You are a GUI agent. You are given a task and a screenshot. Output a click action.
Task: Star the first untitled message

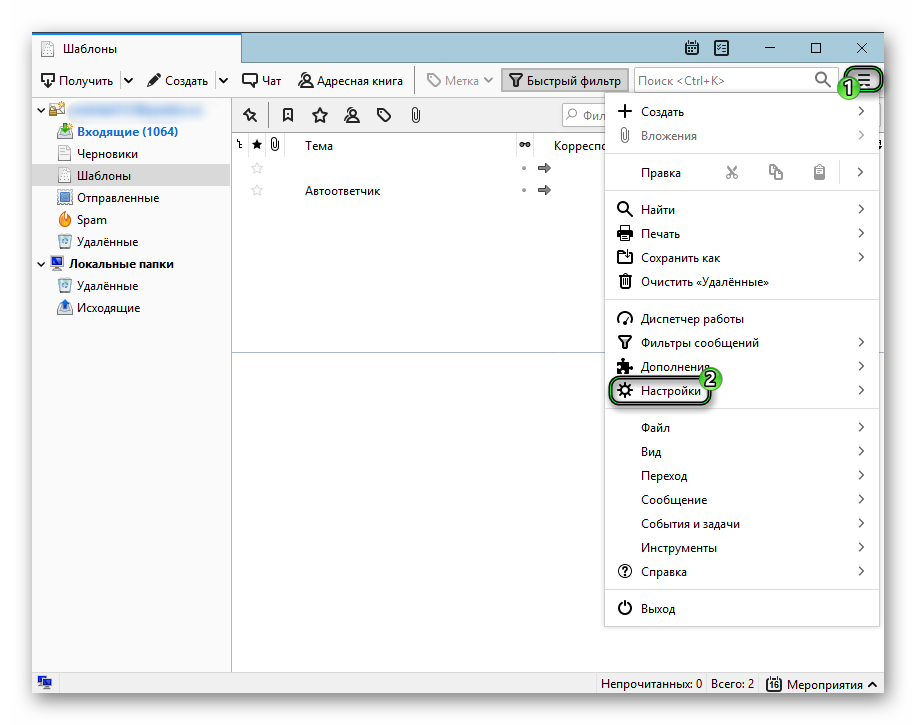[x=257, y=168]
